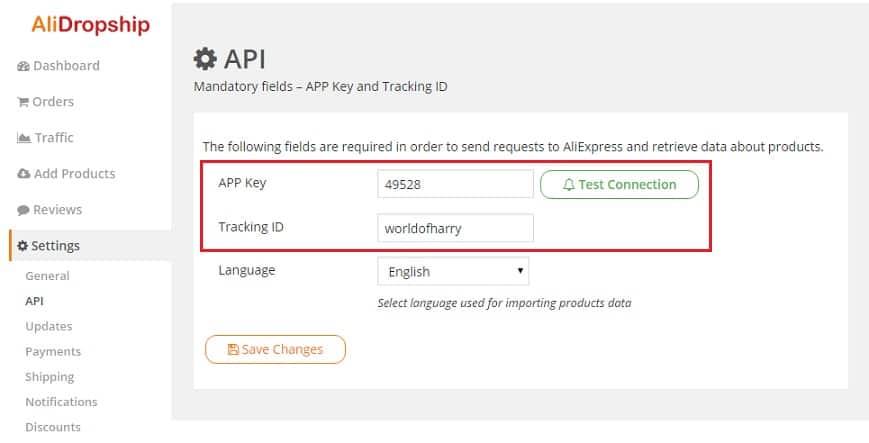Click the Add Products cloud icon
Image resolution: width=869 pixels, height=443 pixels.
pyautogui.click(x=24, y=174)
